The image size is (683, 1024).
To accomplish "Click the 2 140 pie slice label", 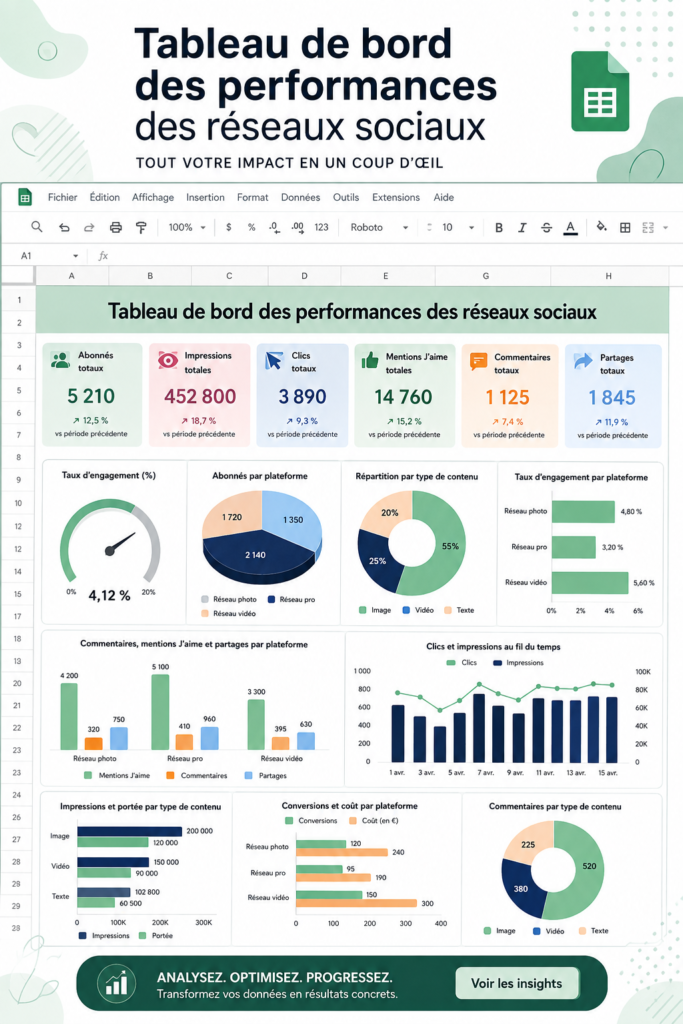I will pyautogui.click(x=255, y=555).
